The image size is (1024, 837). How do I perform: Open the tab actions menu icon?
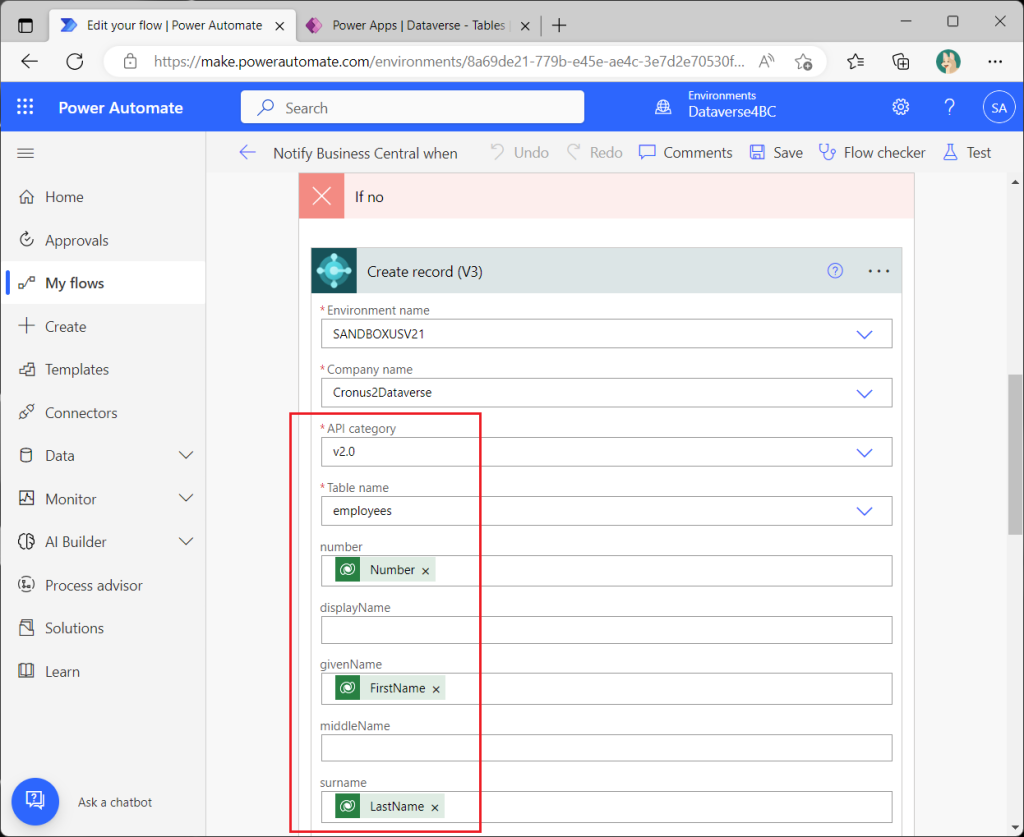[25, 25]
